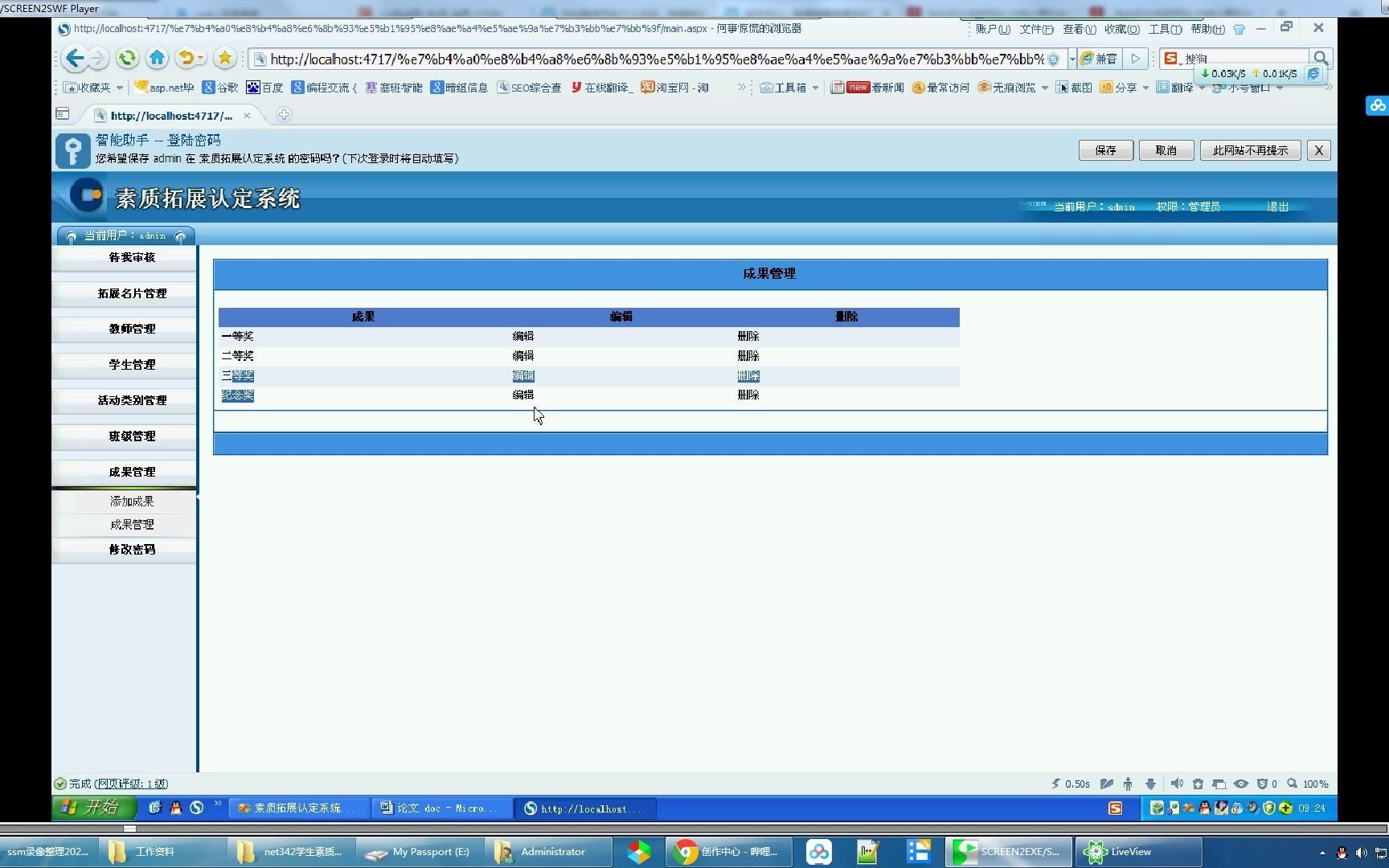Viewport: 1389px width, 868px height.
Task: Click the Baidu cloud icon at right screen edge
Action: pyautogui.click(x=1377, y=105)
